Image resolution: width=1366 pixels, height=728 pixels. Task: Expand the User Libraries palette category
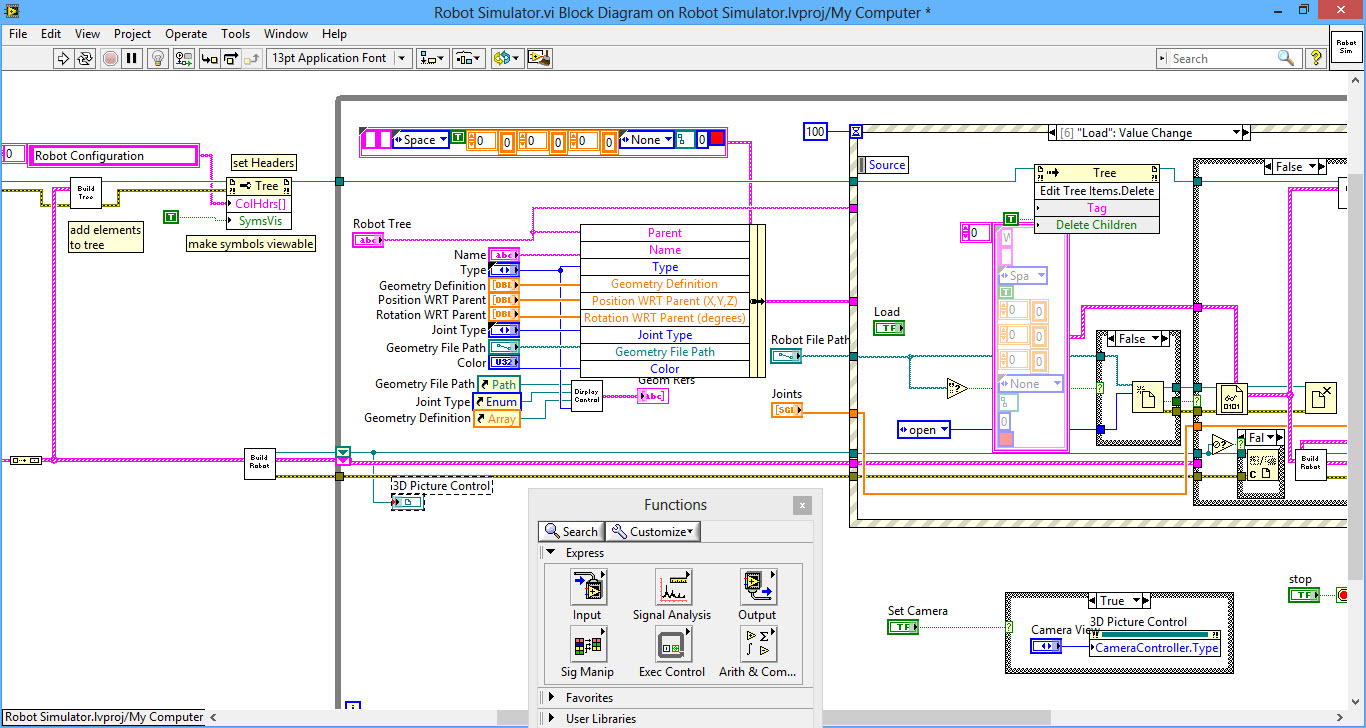[x=549, y=719]
